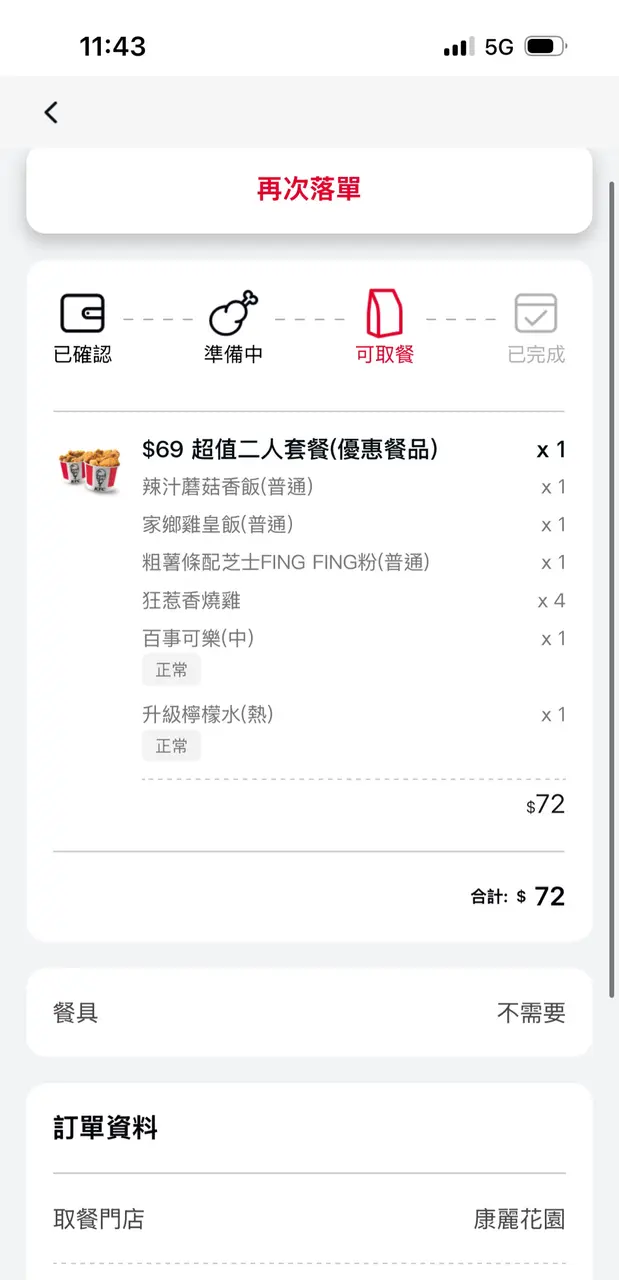
Task: Tap the back arrow icon
Action: coord(51,113)
